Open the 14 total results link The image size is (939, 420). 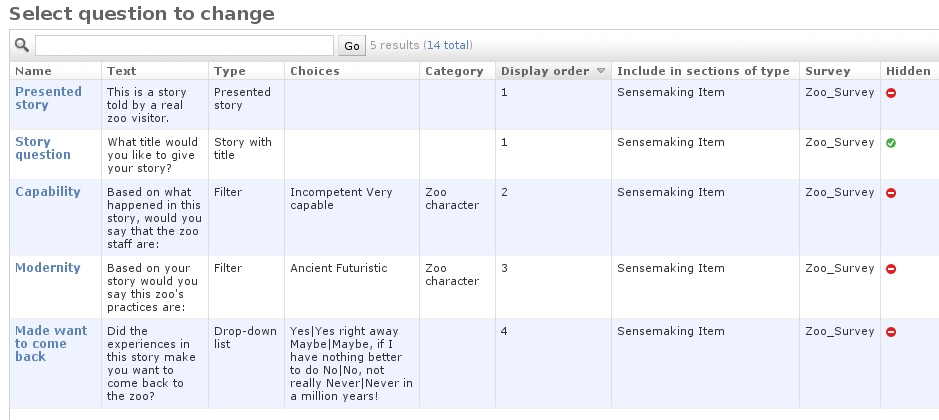[449, 45]
